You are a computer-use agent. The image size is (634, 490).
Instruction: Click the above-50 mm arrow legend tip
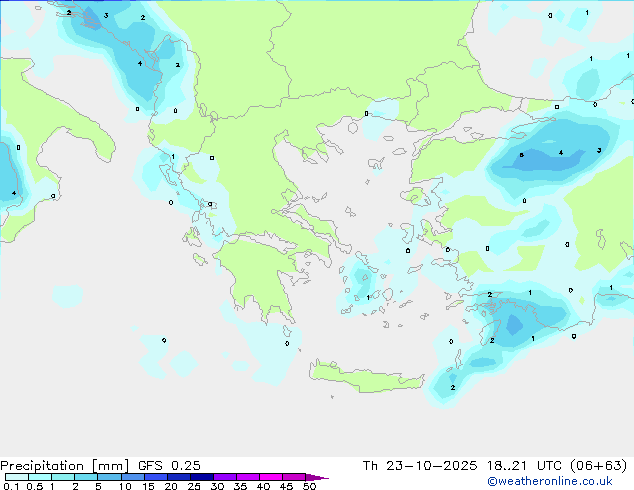coord(317,477)
